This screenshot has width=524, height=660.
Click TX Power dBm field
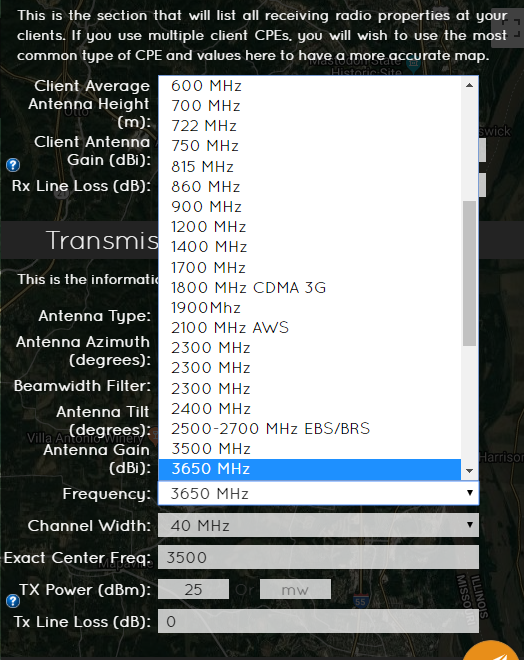(x=194, y=589)
